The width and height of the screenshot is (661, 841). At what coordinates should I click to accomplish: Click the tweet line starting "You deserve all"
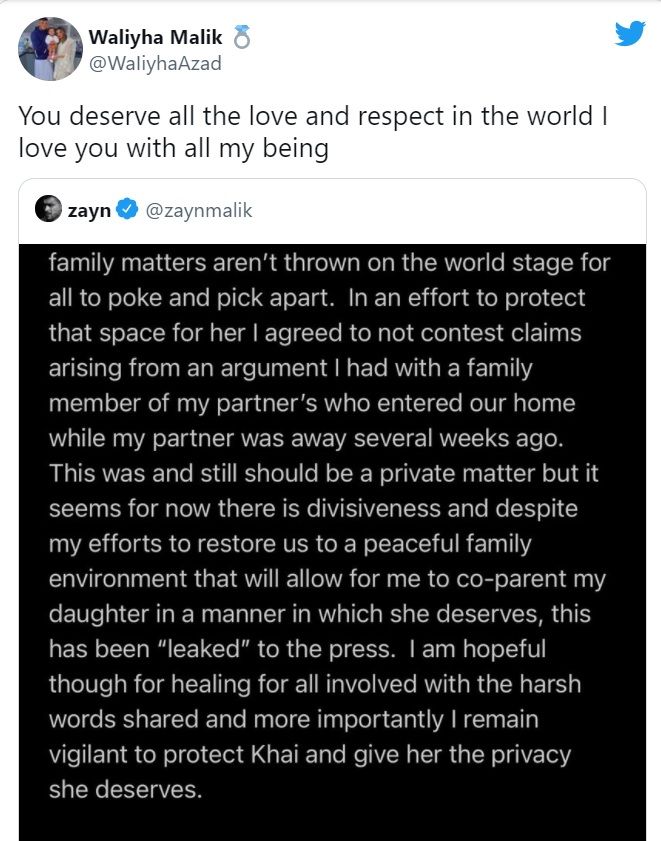316,115
